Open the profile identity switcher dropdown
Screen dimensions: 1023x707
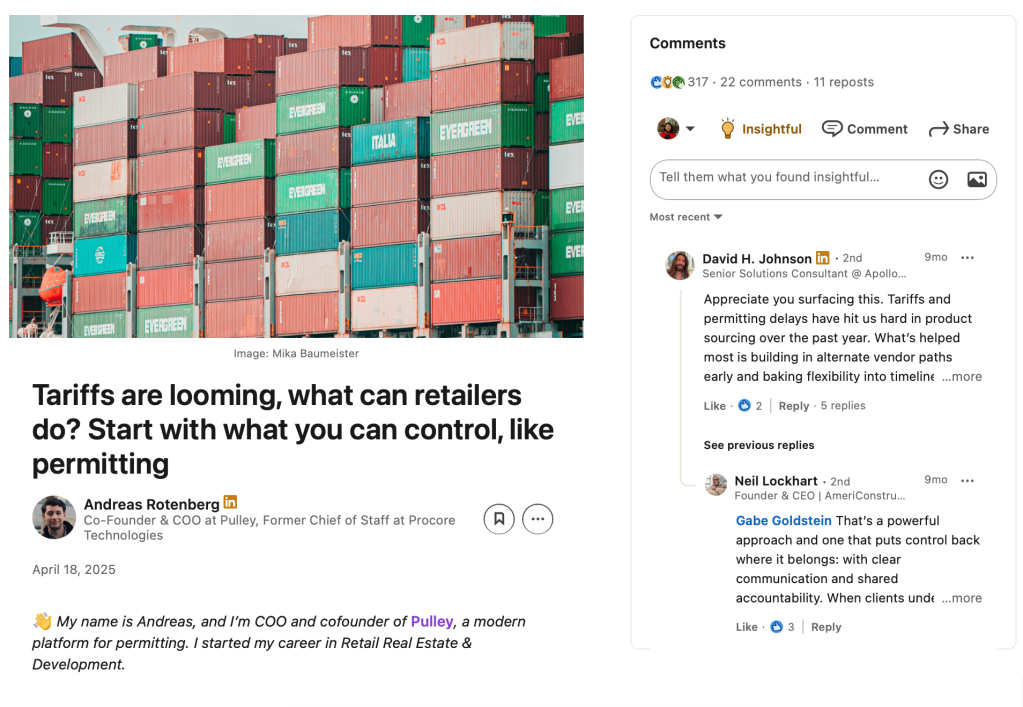[x=677, y=129]
